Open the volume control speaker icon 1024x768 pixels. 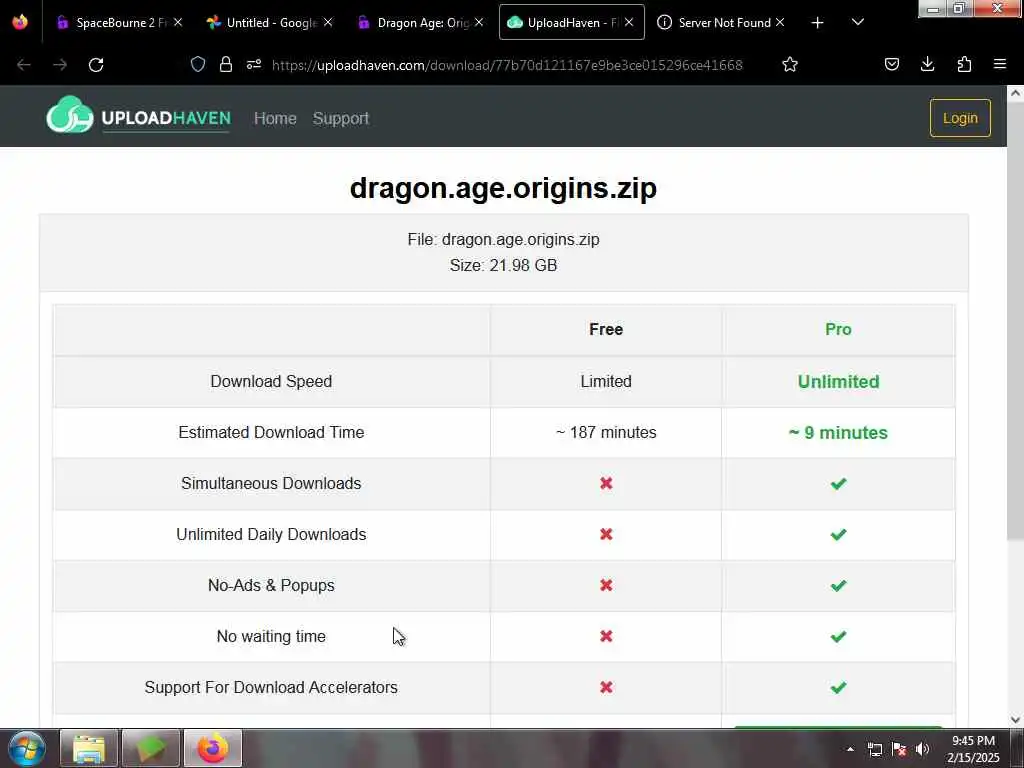point(922,749)
